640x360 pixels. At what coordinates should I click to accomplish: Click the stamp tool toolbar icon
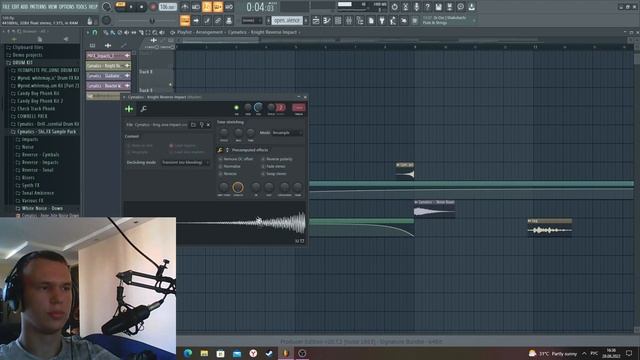pyautogui.click(x=229, y=20)
